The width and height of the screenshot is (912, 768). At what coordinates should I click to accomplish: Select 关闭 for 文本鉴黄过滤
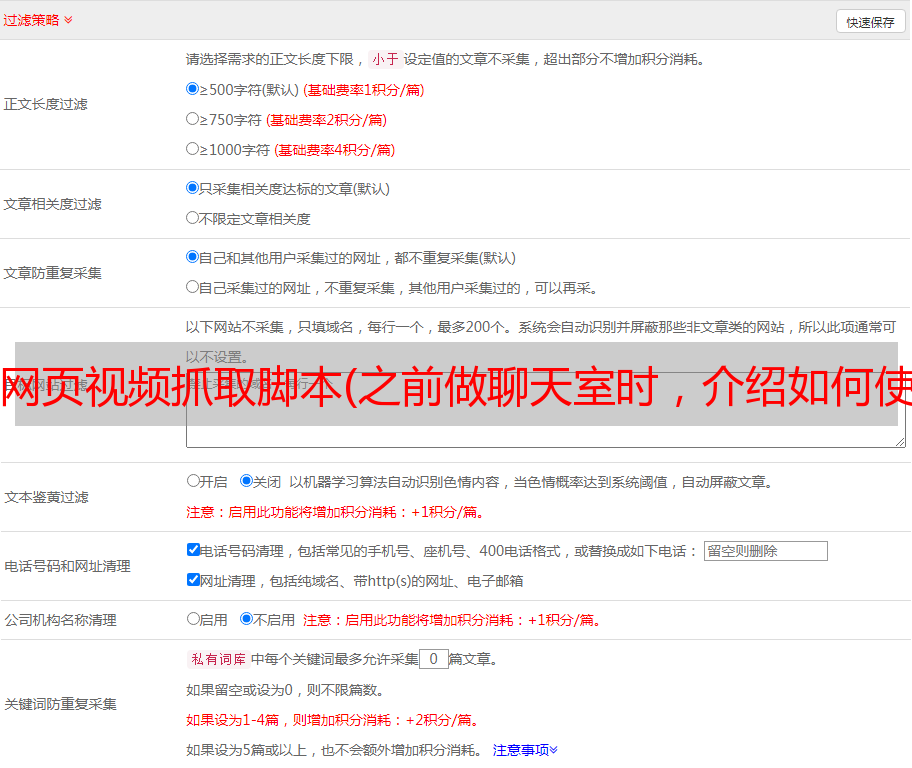[x=246, y=481]
